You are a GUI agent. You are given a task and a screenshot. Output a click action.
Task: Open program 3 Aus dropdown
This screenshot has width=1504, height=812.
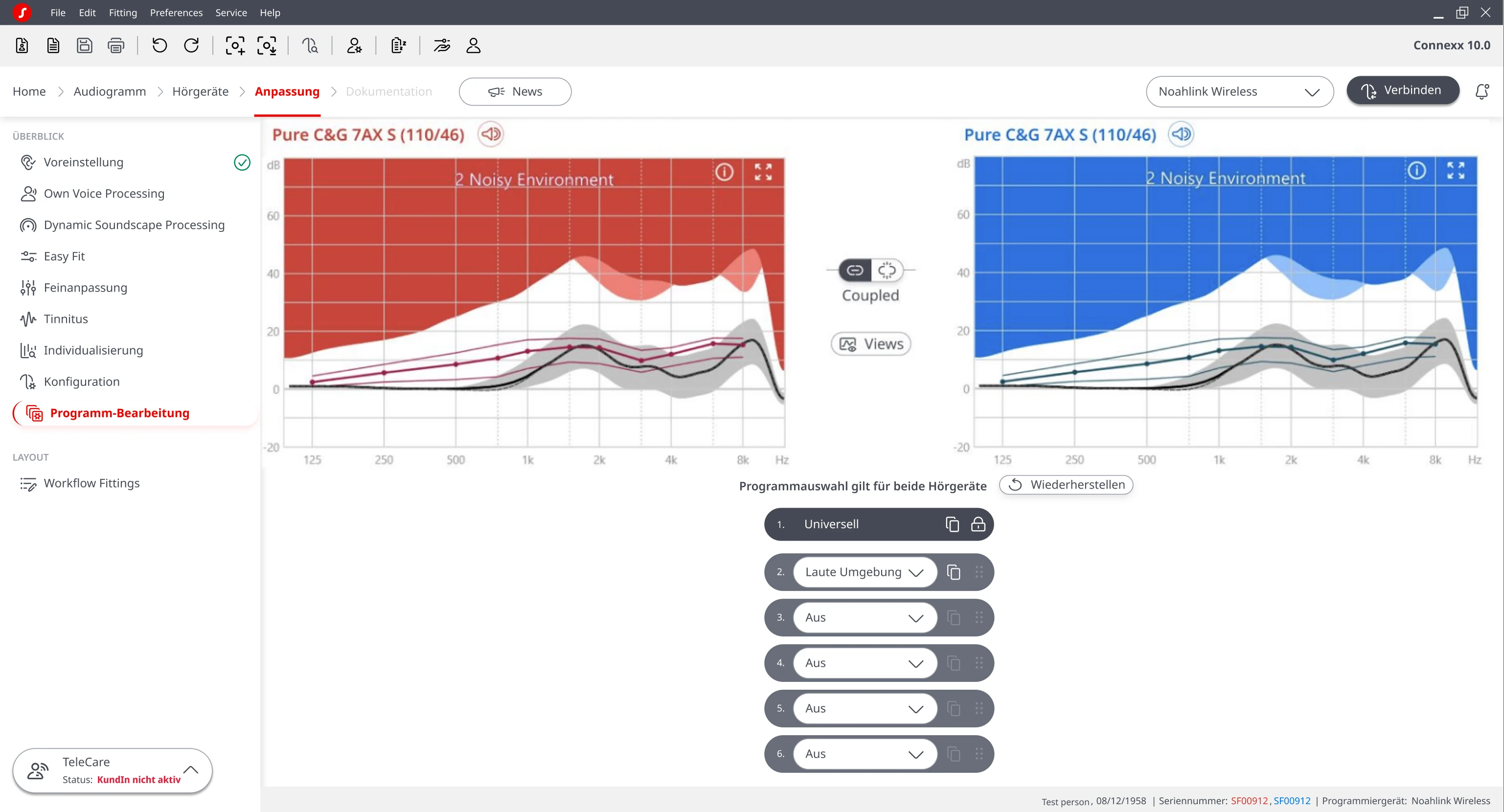tap(865, 618)
